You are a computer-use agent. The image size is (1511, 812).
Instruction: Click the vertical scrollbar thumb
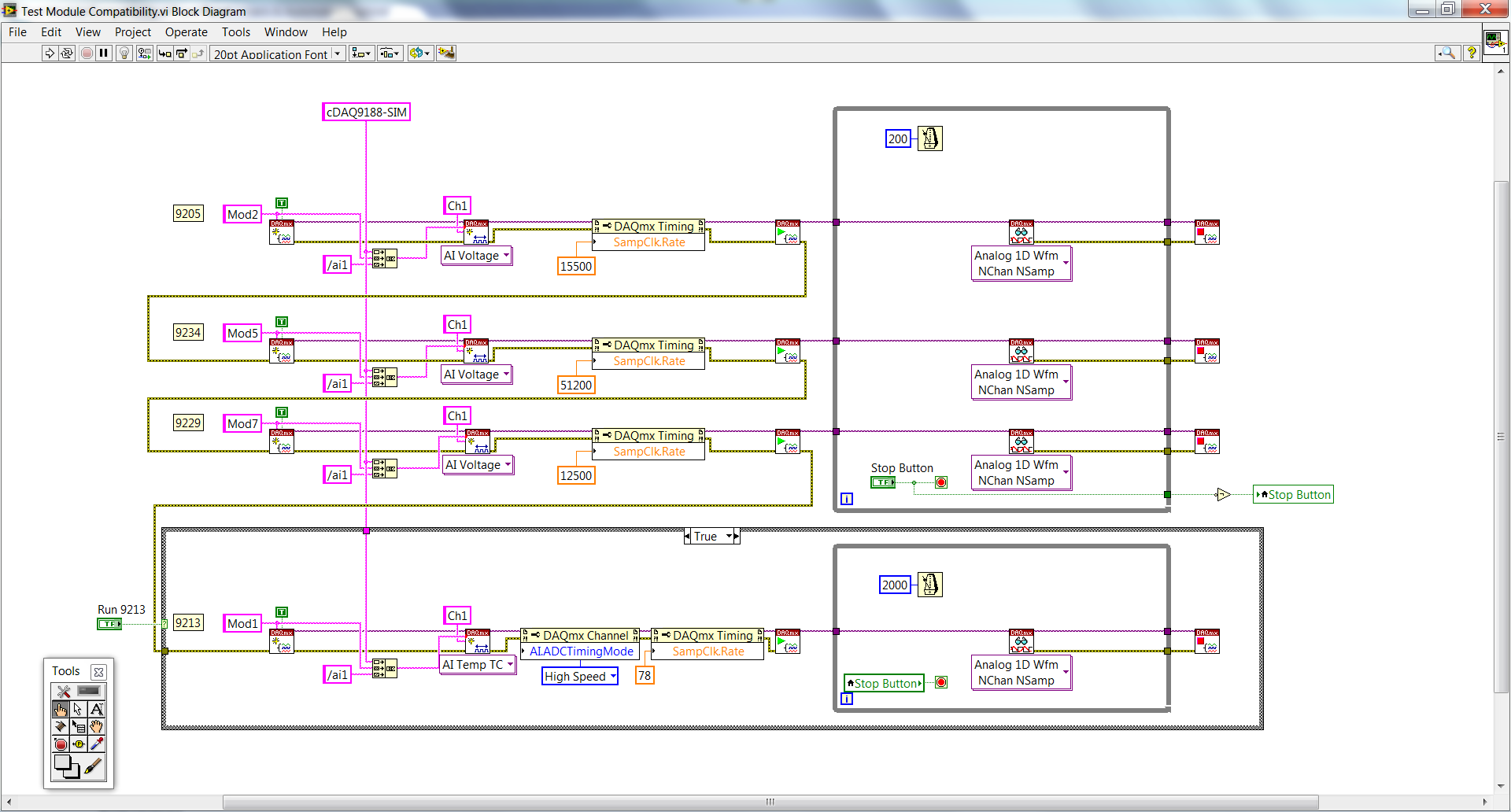click(1501, 437)
